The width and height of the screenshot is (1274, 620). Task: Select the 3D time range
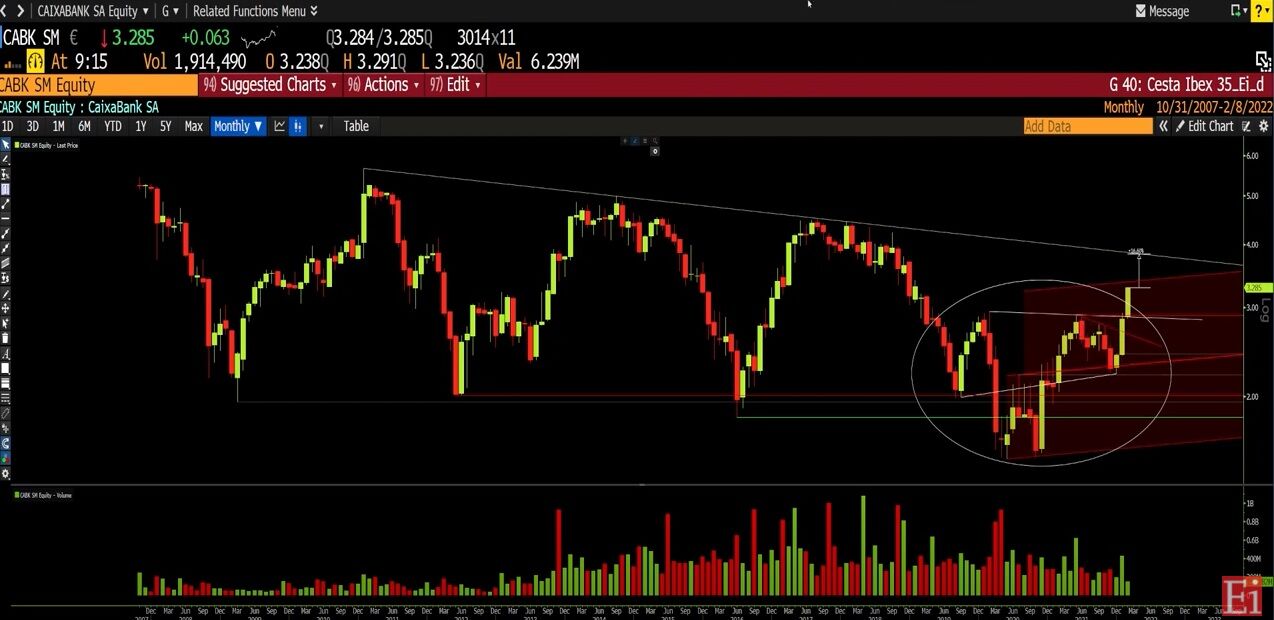(32, 126)
